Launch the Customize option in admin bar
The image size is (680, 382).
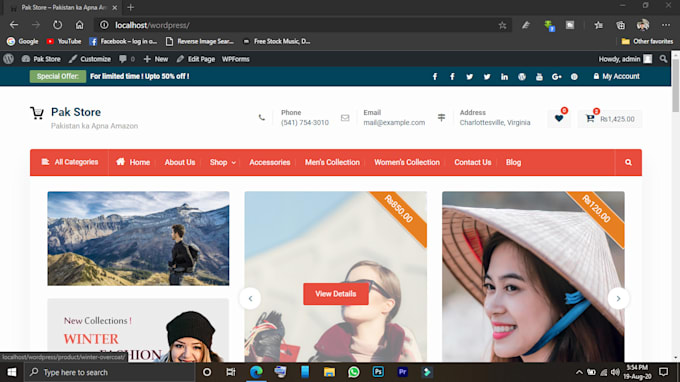(90, 59)
